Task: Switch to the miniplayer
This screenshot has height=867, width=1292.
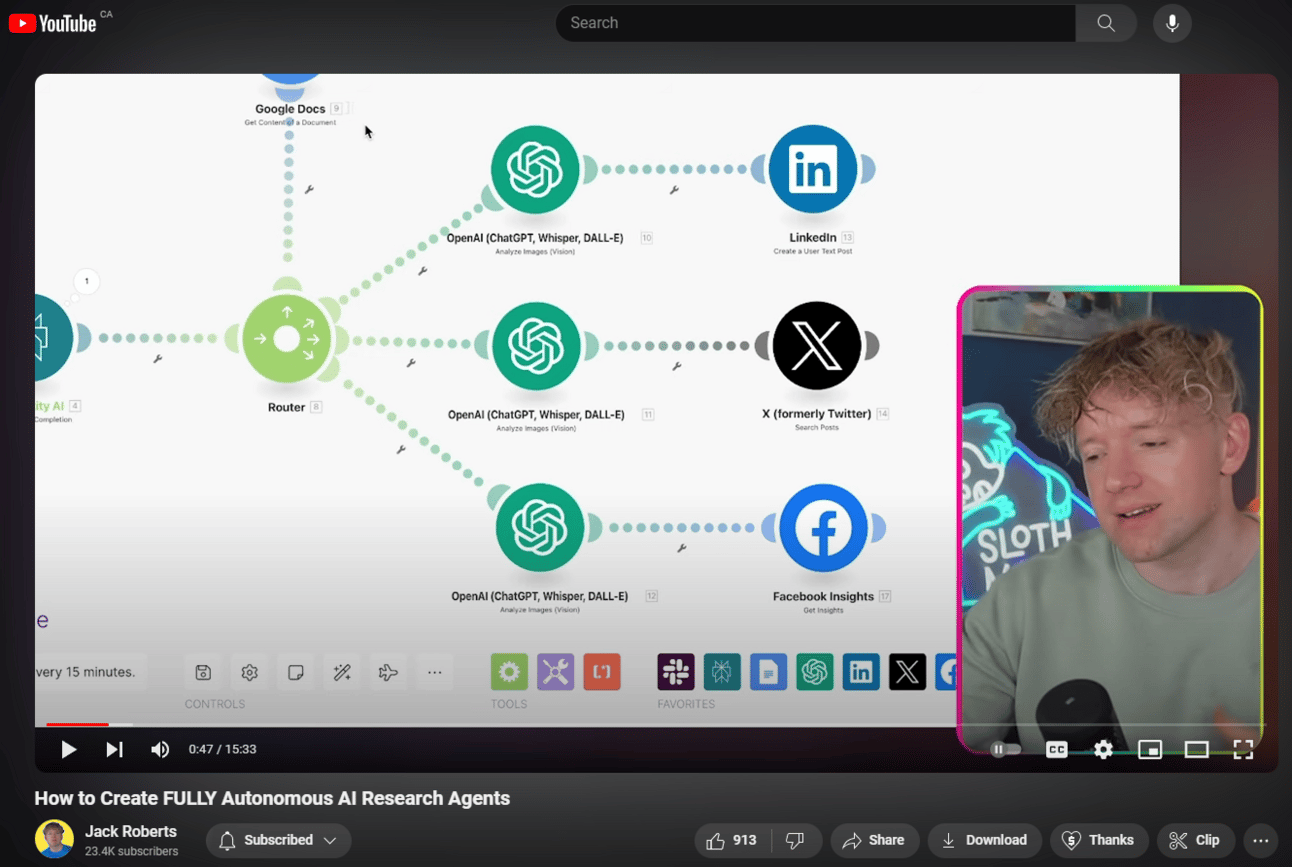Action: [1150, 749]
